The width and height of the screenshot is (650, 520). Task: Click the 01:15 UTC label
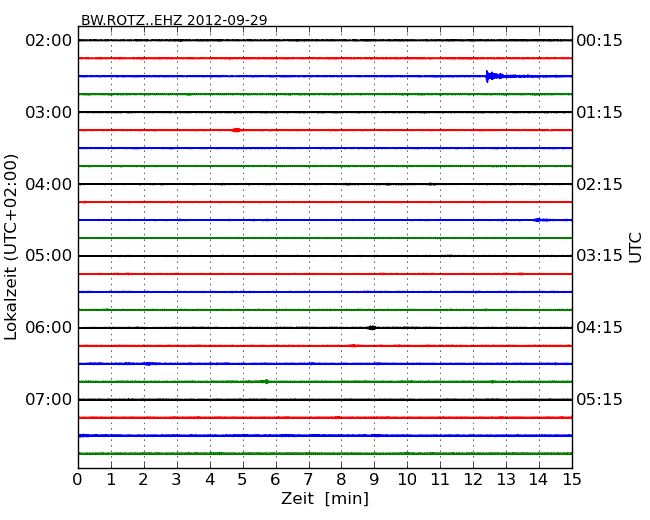599,112
